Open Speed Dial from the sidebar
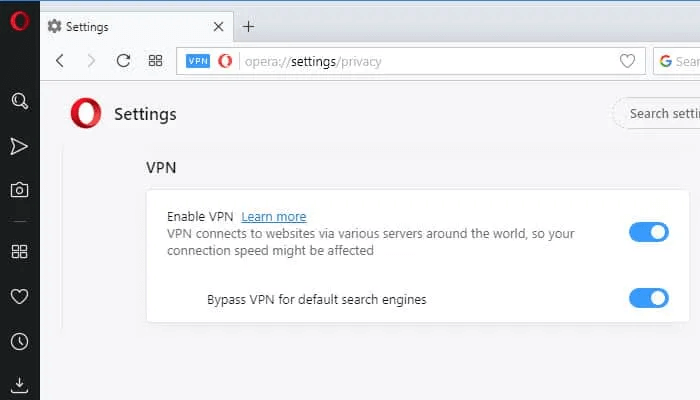700x400 pixels. click(19, 251)
